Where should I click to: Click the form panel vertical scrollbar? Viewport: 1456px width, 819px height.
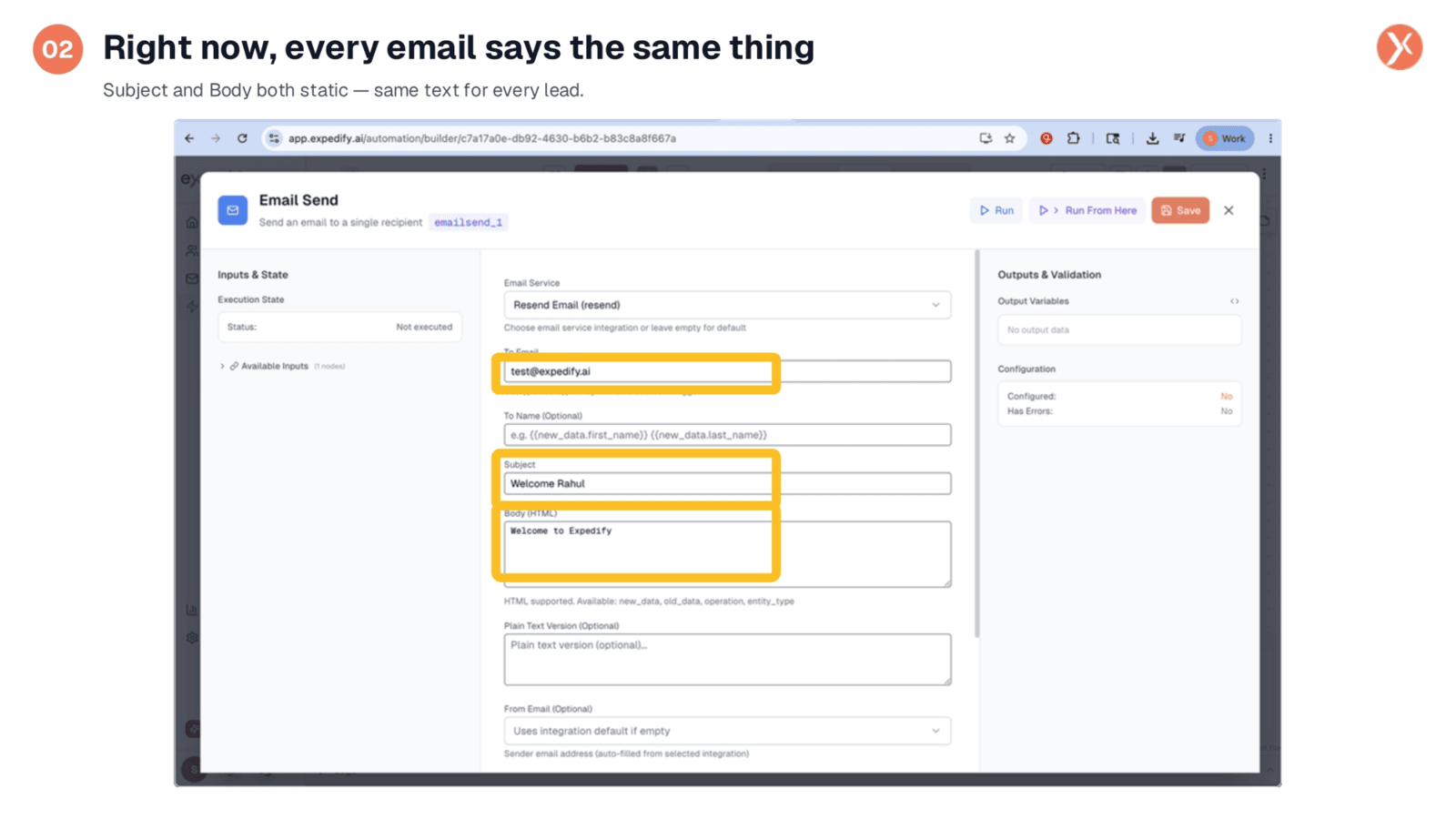click(977, 444)
